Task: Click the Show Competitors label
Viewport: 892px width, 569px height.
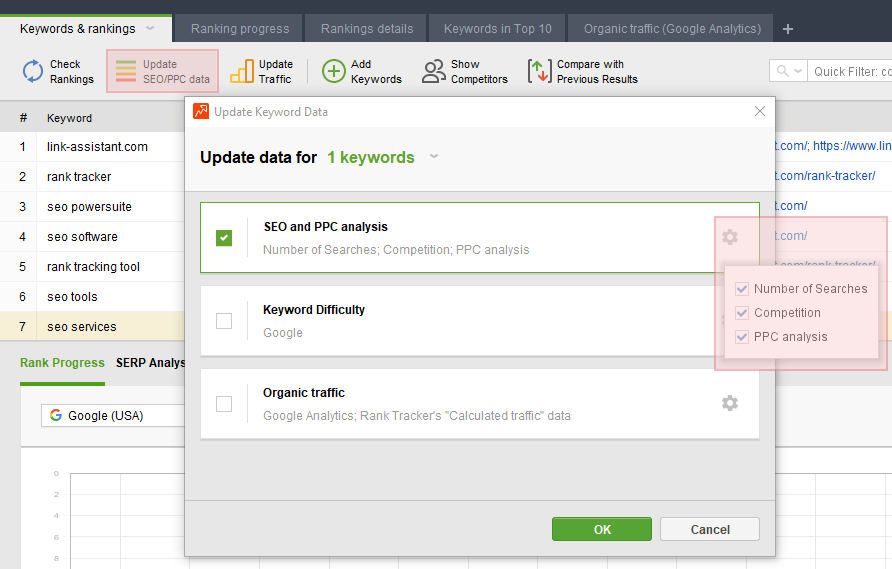Action: pyautogui.click(x=479, y=72)
